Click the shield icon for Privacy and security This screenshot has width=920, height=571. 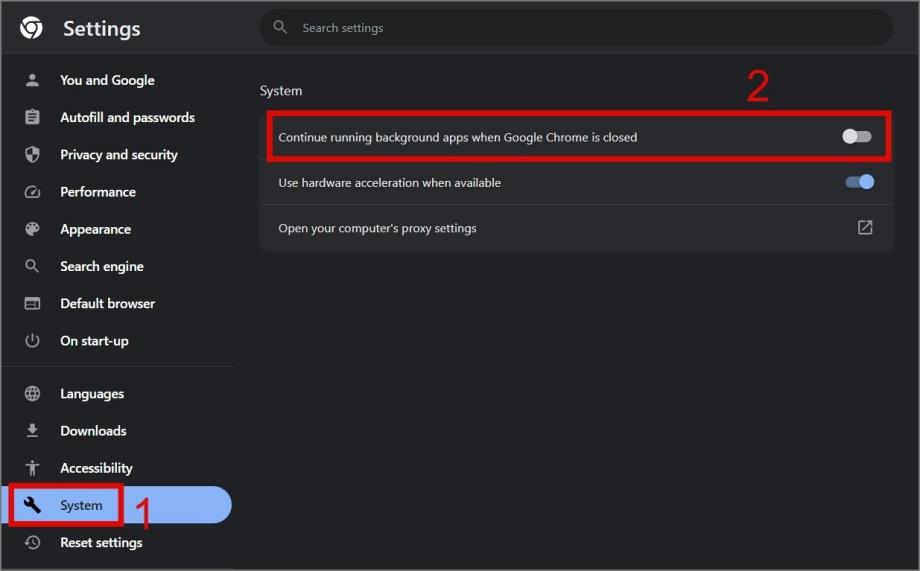(32, 154)
